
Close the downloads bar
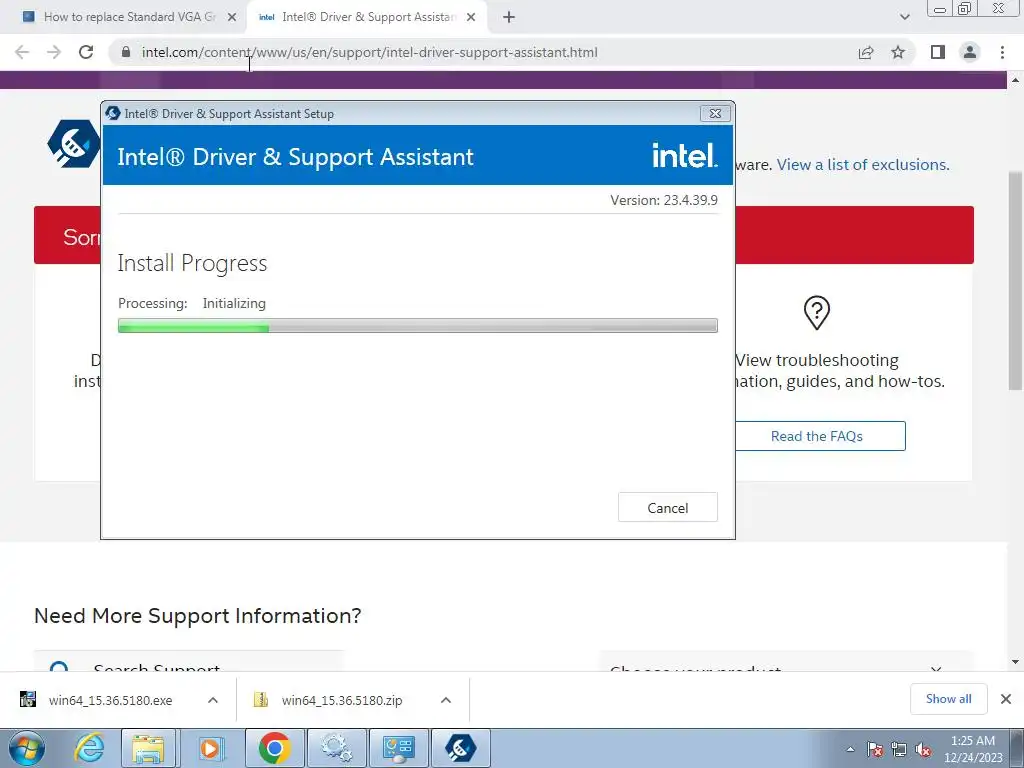(1006, 699)
